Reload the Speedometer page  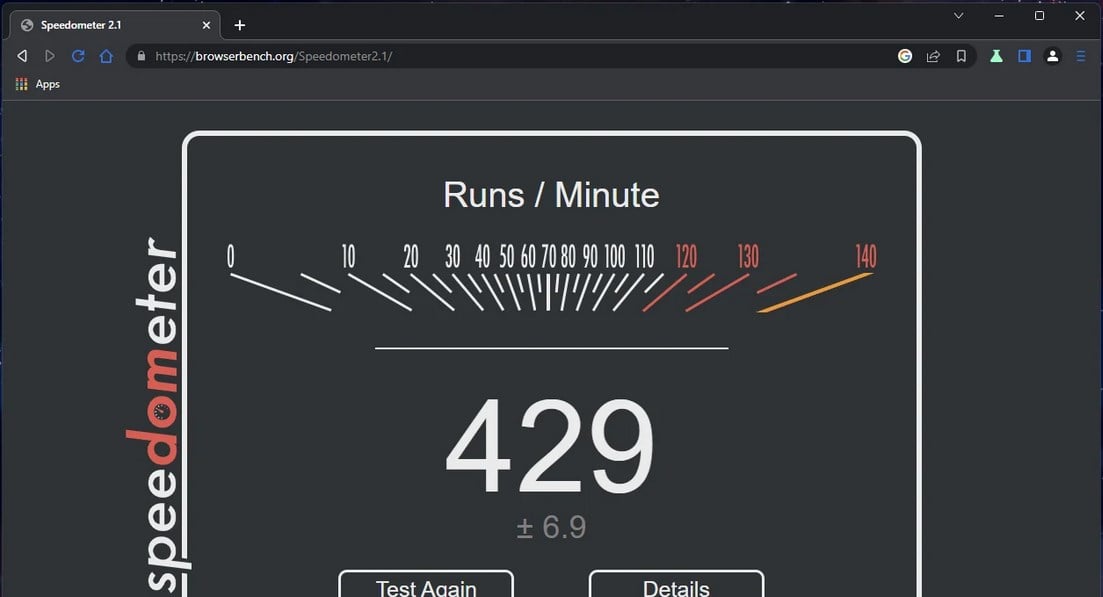click(x=78, y=56)
